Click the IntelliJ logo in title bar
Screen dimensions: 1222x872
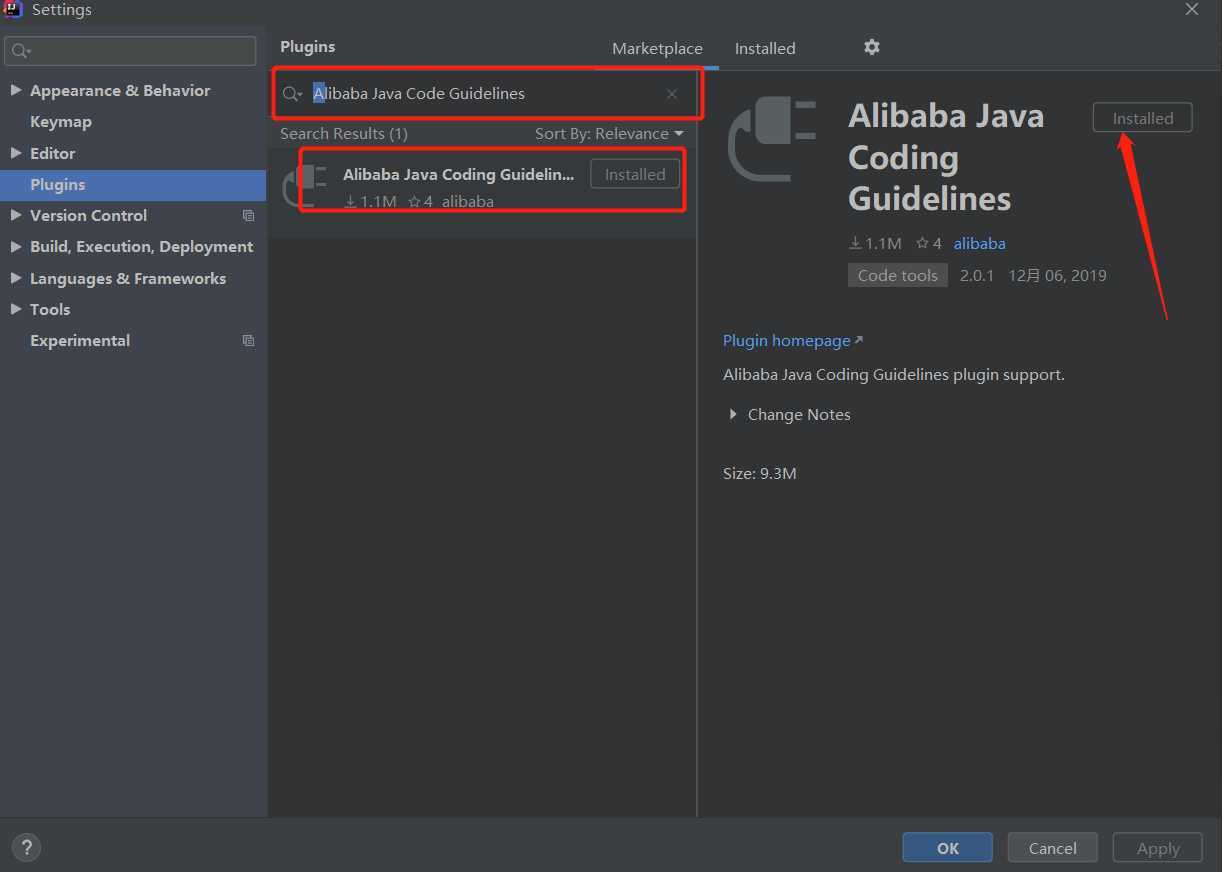13,10
